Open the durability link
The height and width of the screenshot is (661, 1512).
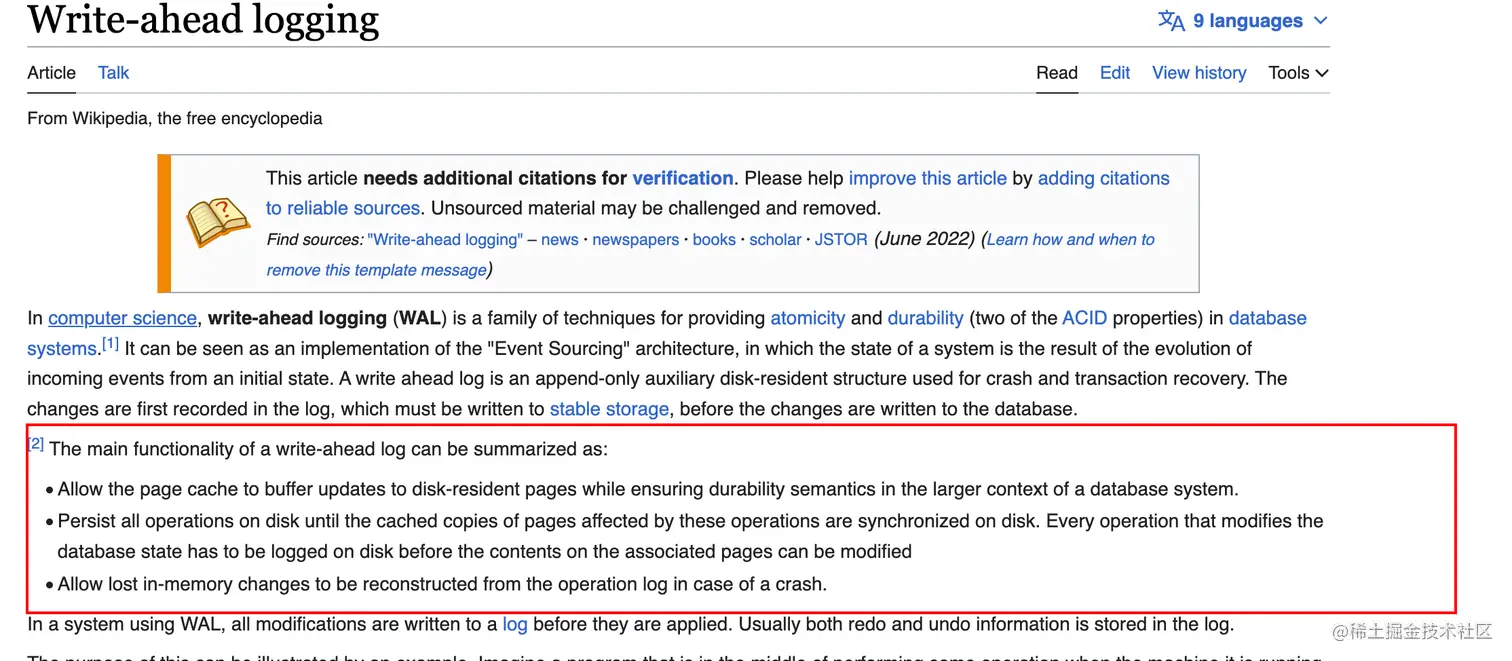pyautogui.click(x=926, y=318)
